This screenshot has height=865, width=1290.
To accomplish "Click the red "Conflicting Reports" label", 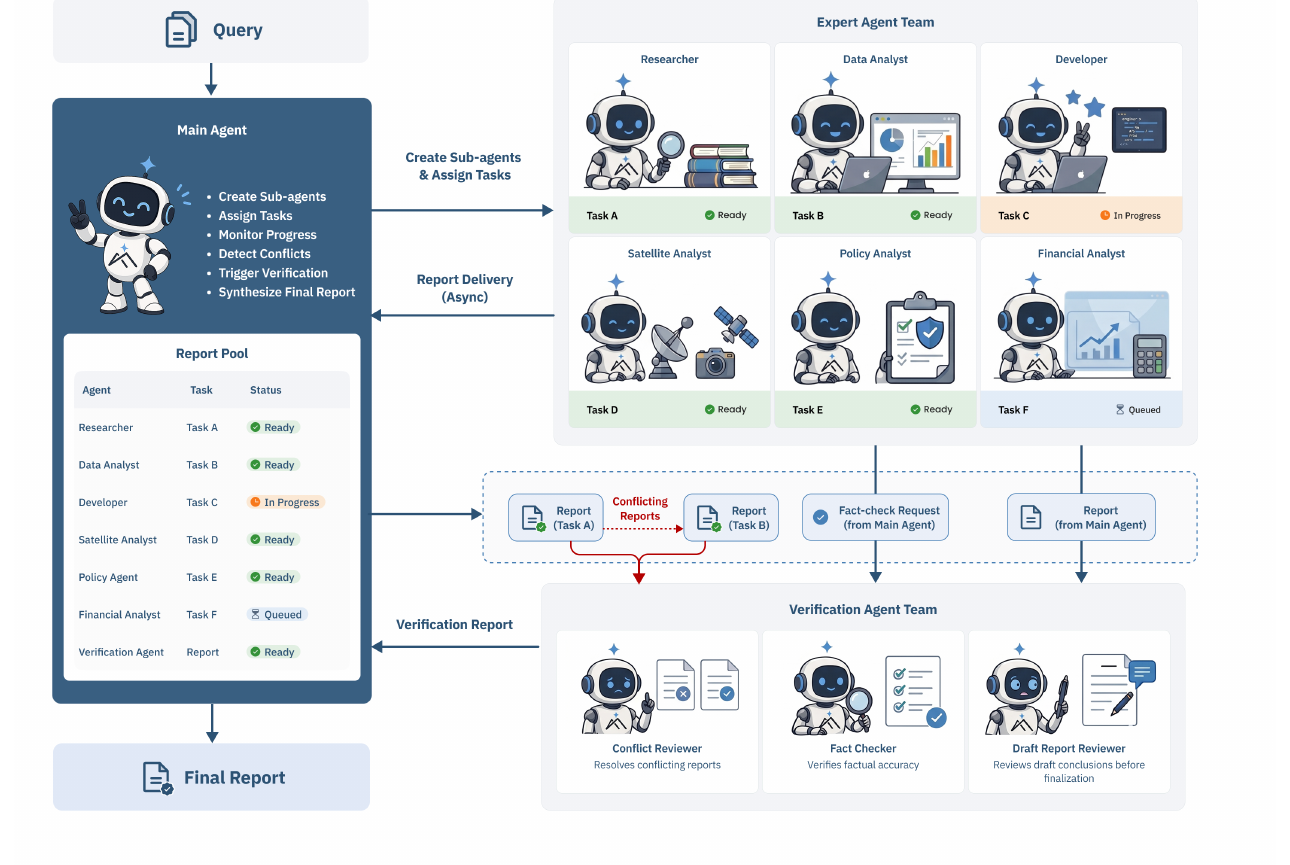I will 640,509.
